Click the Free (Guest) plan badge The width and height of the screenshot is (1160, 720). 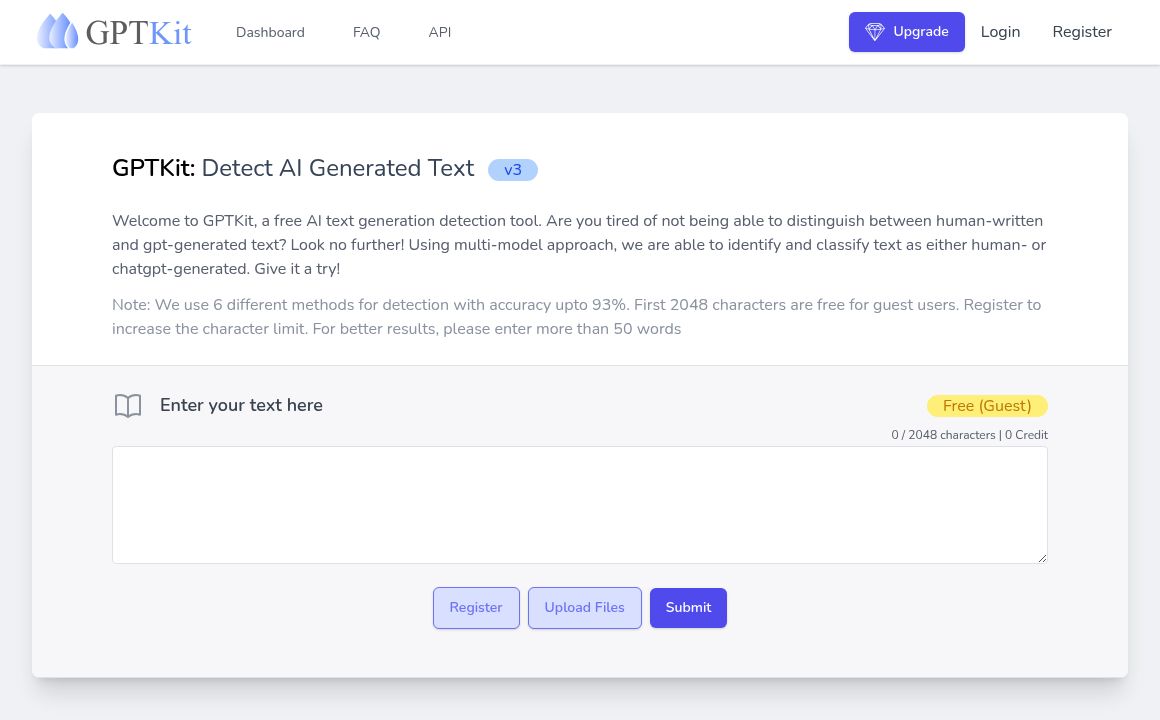[987, 406]
